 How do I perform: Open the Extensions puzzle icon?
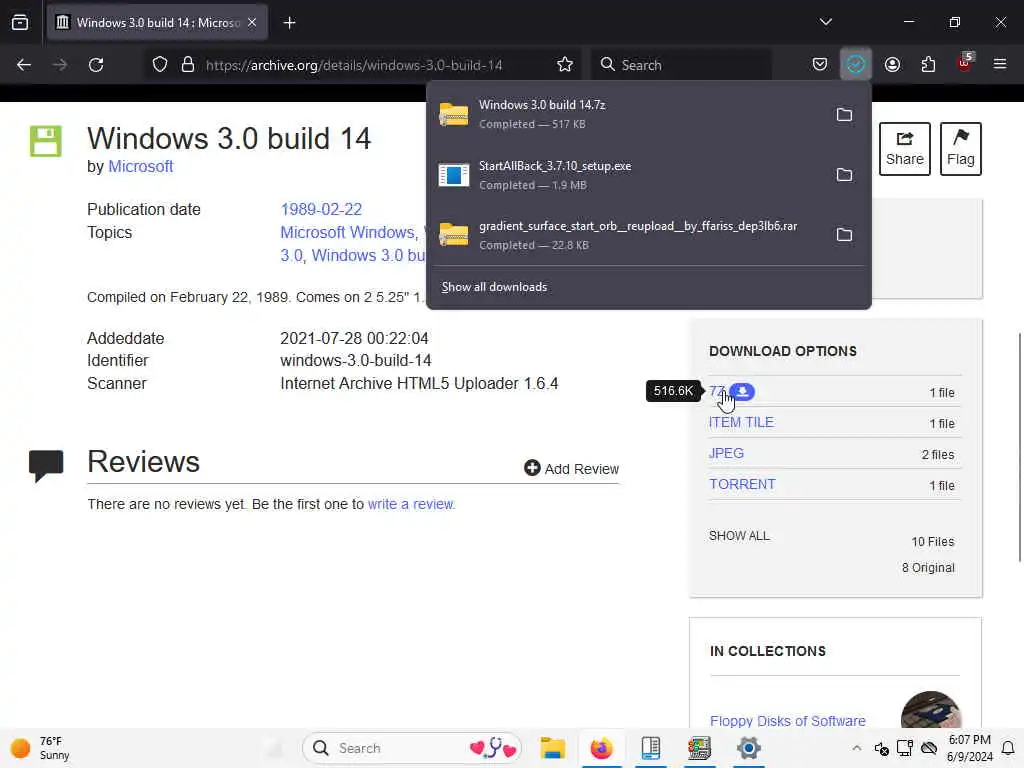pos(928,64)
